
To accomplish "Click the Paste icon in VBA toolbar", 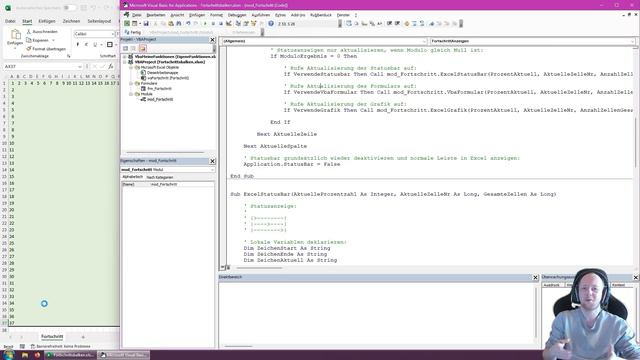I will [x=171, y=24].
